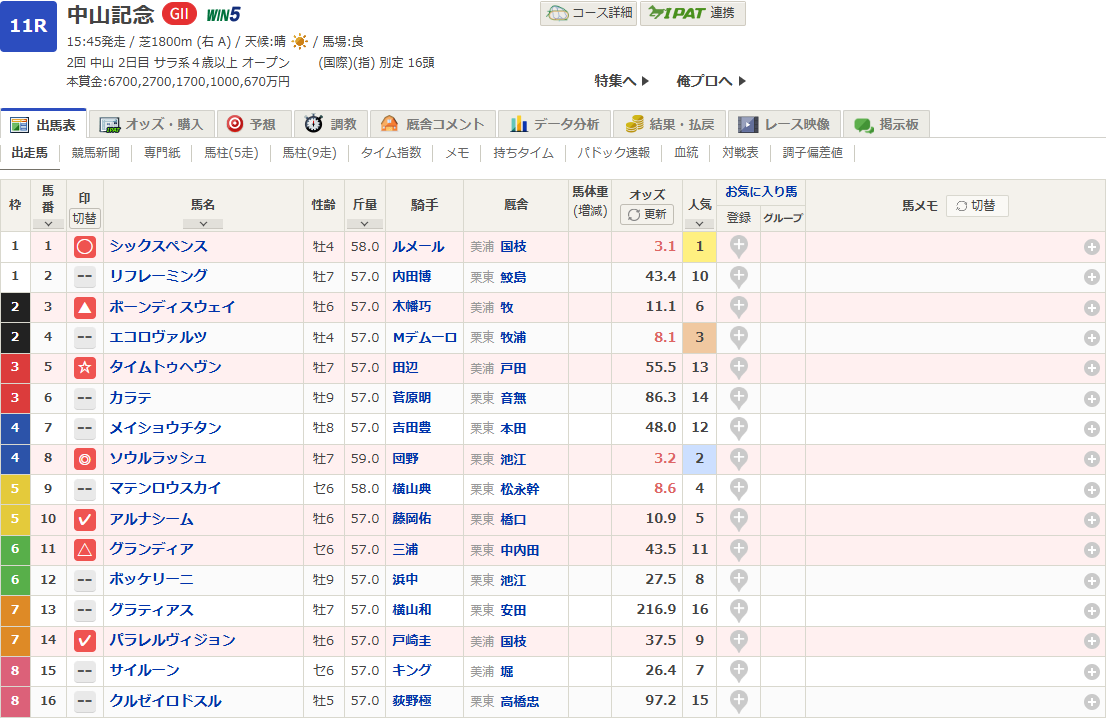Click the circle mark icon for シックスペンス
This screenshot has height=718, width=1106.
[85, 246]
